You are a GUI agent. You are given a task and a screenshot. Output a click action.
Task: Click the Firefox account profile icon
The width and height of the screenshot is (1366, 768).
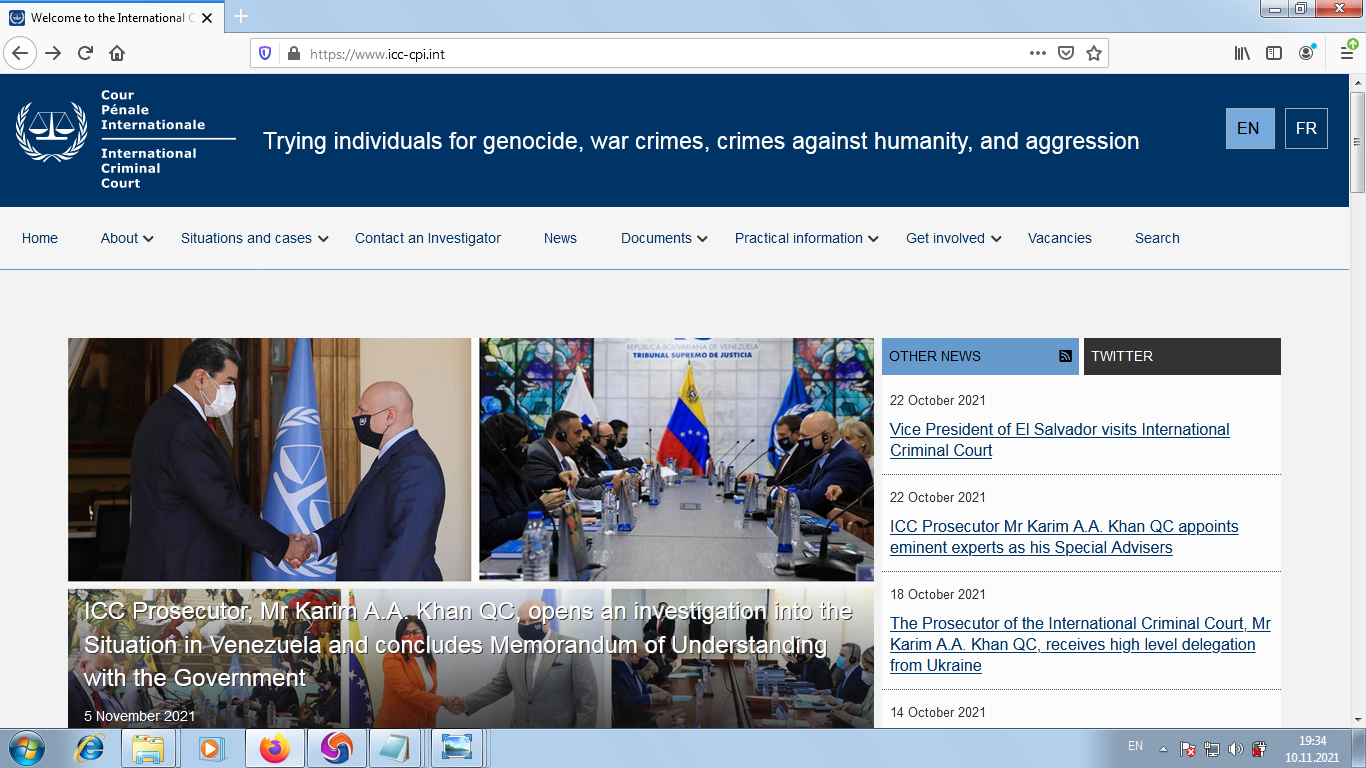pos(1306,54)
